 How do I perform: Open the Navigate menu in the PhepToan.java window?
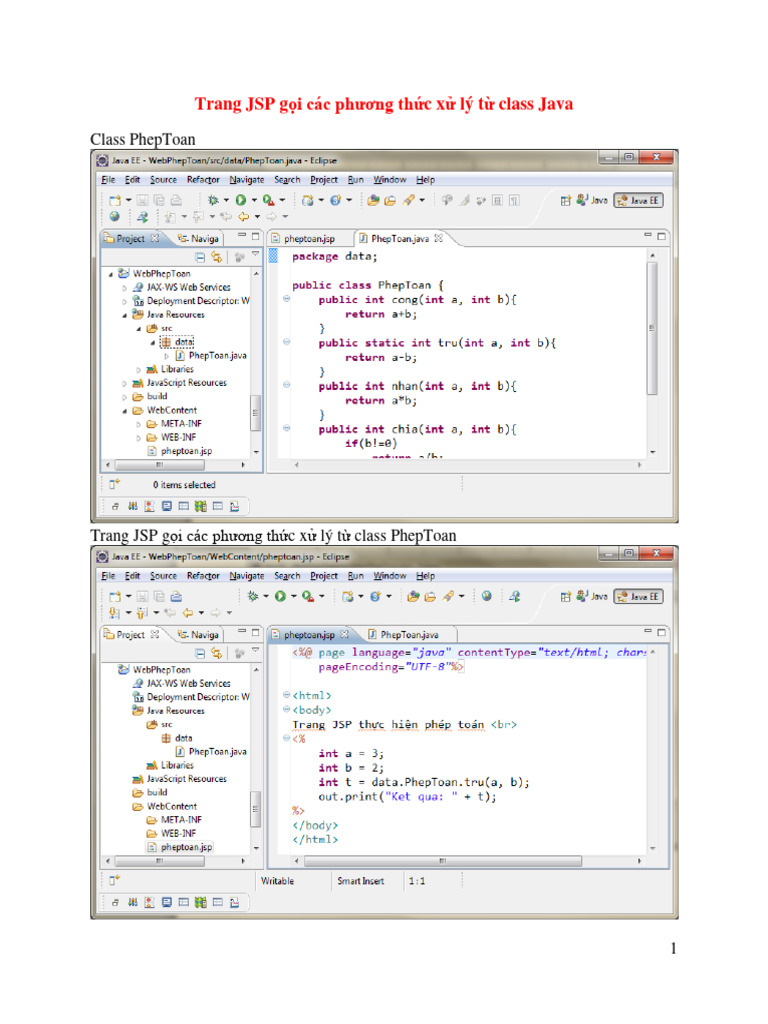(247, 180)
